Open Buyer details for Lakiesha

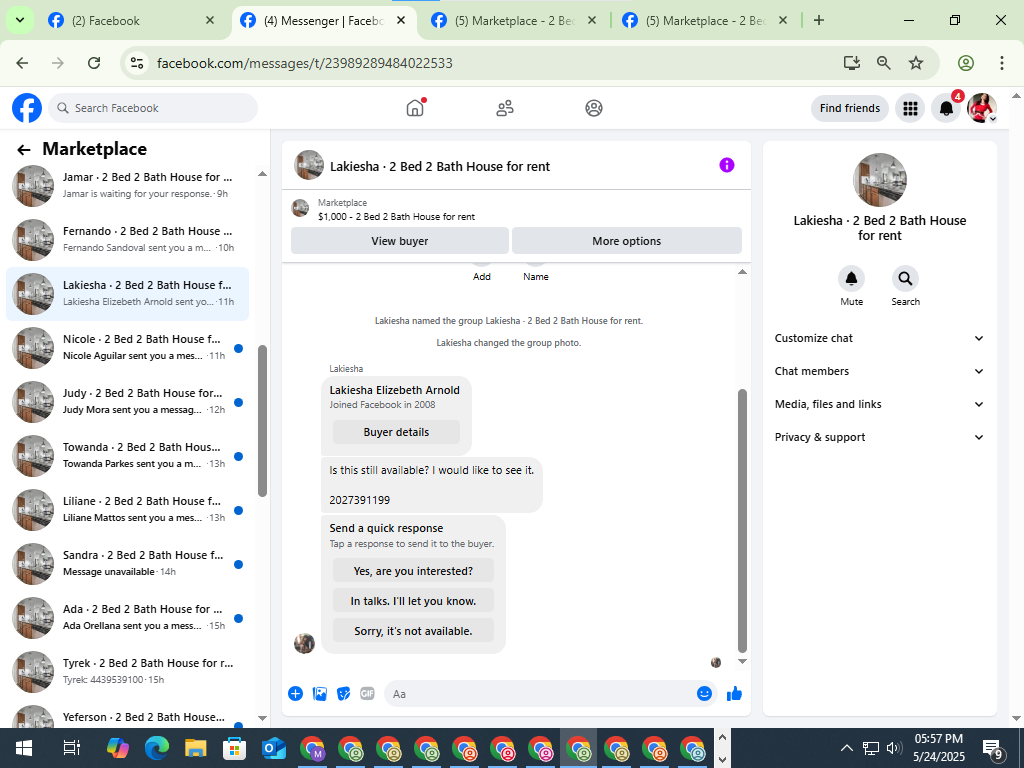396,432
